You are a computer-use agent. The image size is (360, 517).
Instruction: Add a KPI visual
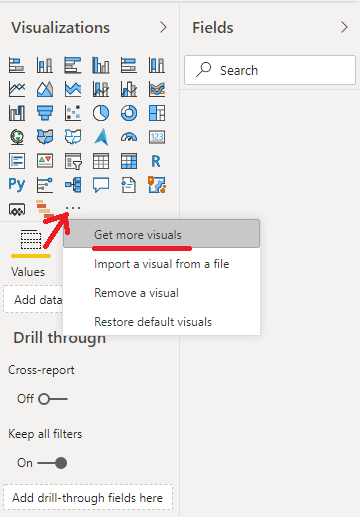[x=45, y=161]
